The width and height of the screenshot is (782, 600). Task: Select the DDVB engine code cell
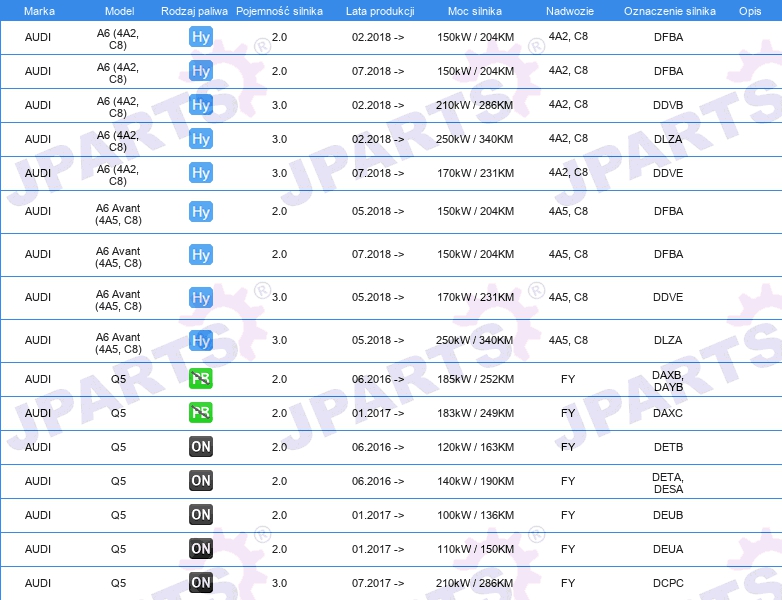tap(668, 105)
